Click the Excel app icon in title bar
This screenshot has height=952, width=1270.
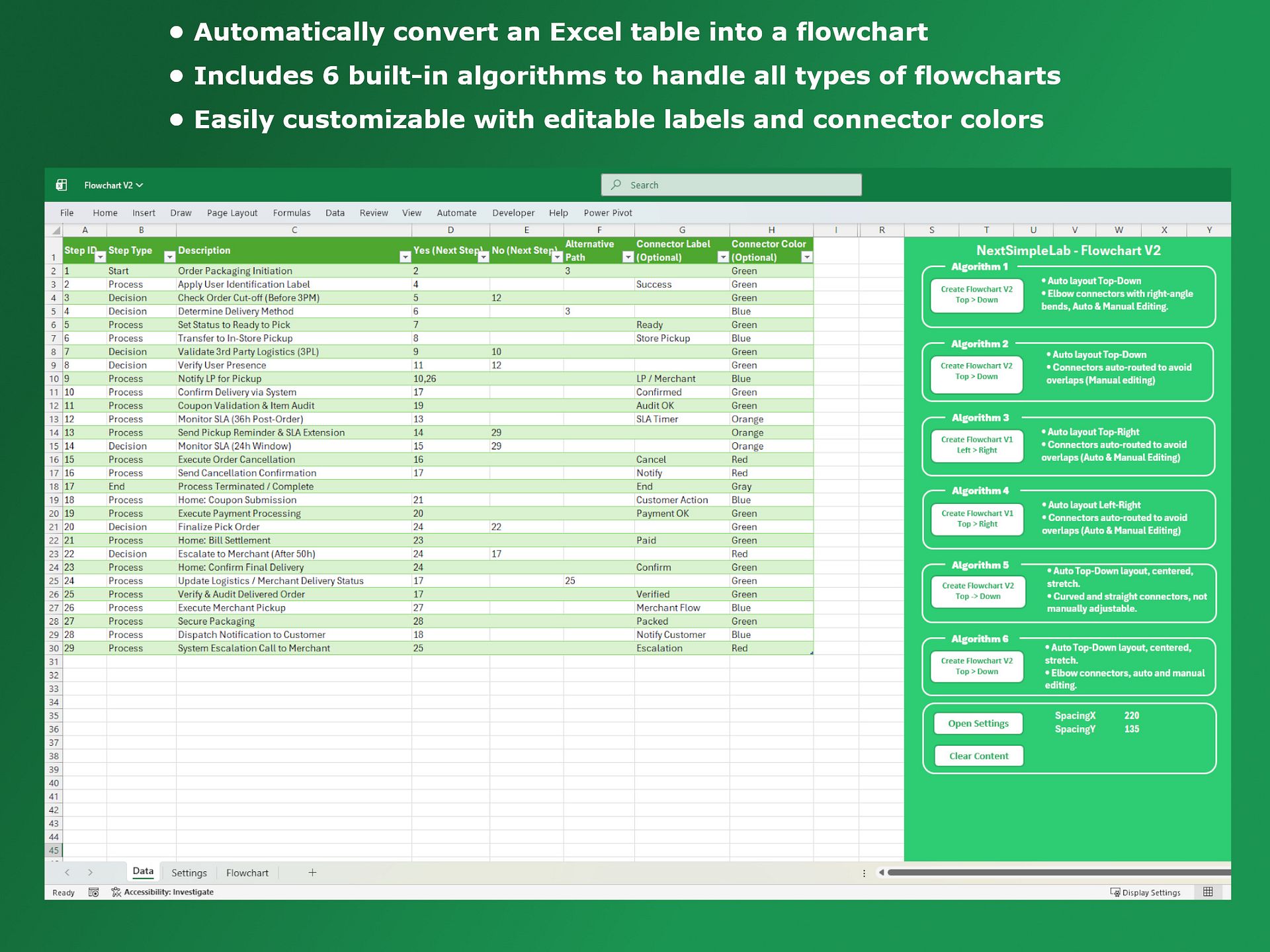point(62,185)
